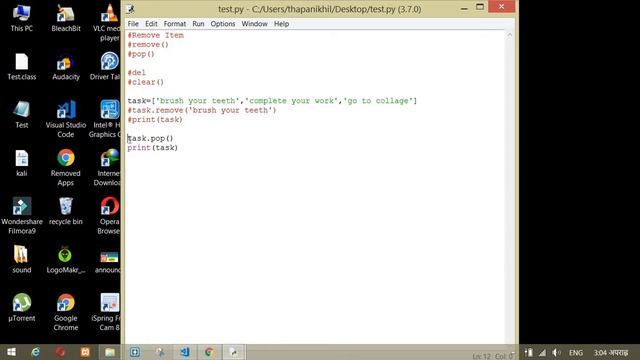The height and width of the screenshot is (360, 640).
Task: Click the Ln: 12 status bar indicator
Action: (x=482, y=356)
